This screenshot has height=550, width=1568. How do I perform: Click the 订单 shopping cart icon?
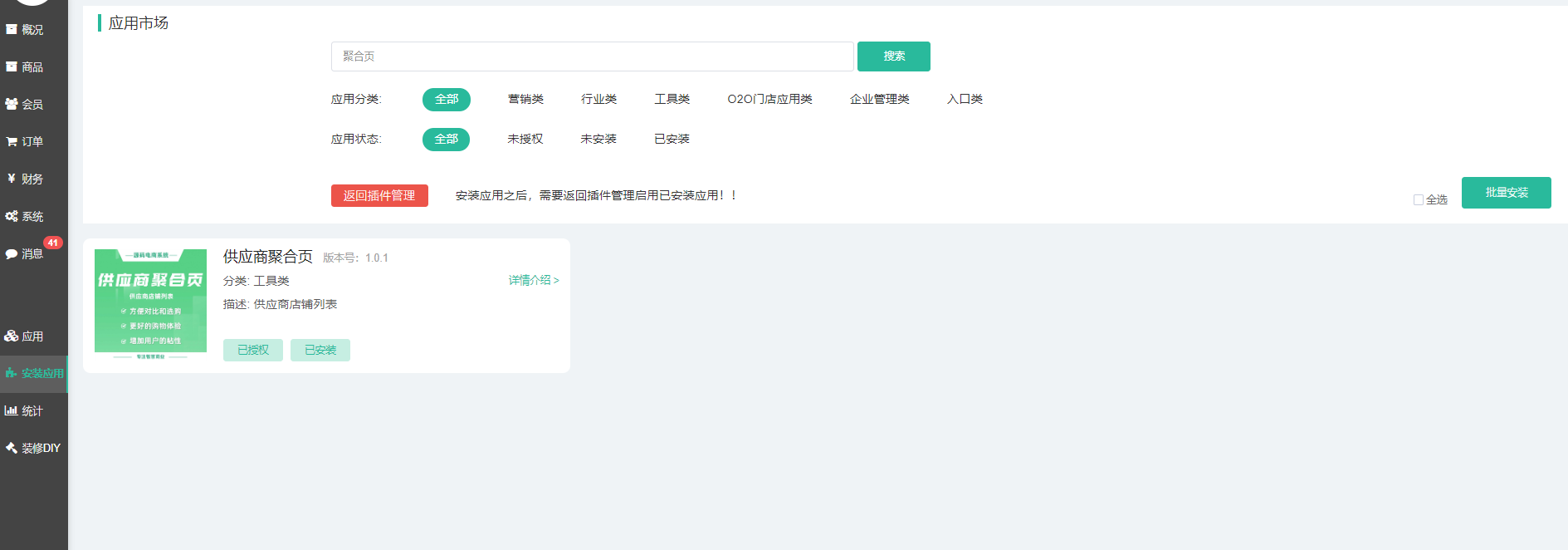point(12,141)
